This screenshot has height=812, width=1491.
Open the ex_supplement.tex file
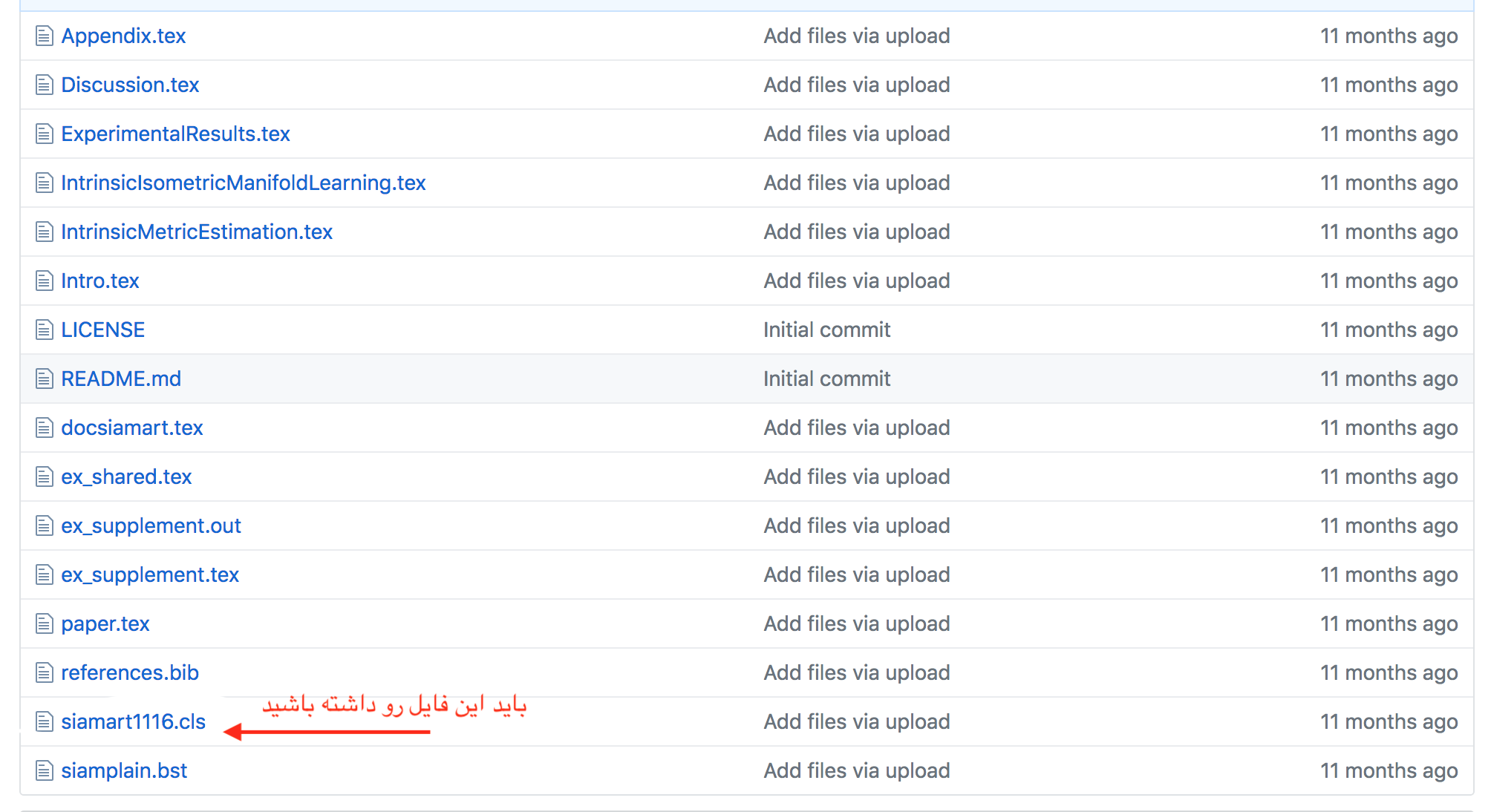(x=150, y=574)
